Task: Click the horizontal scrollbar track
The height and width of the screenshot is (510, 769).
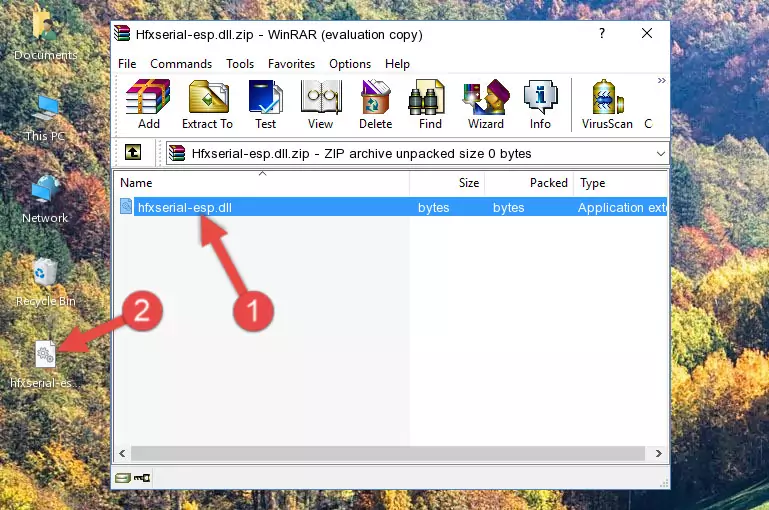Action: tap(388, 454)
